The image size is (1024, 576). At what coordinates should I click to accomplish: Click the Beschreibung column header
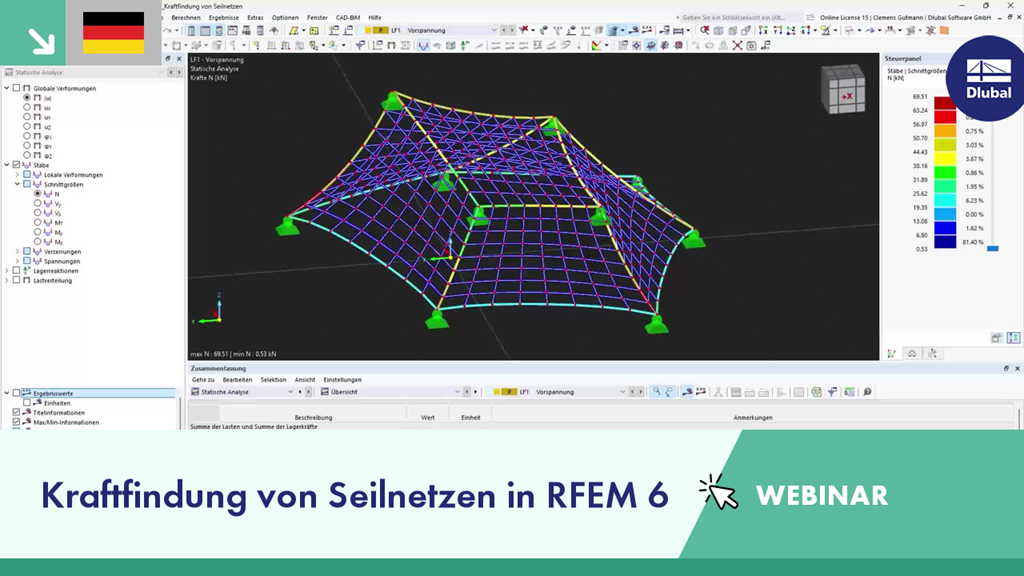(x=313, y=417)
